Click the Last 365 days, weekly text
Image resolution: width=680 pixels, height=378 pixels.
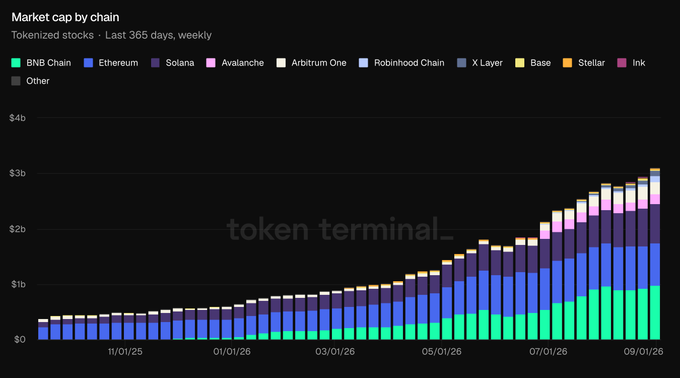pyautogui.click(x=158, y=35)
